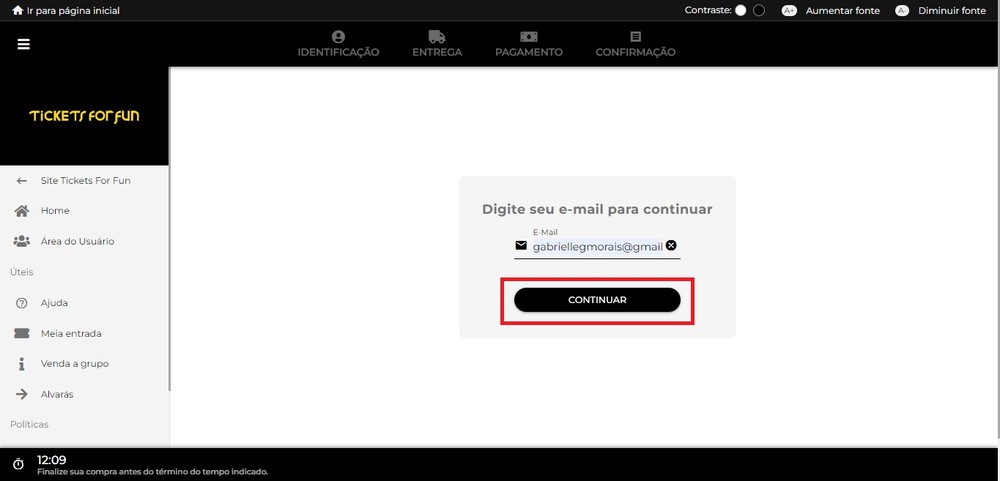Screen dimensions: 1000x481
Task: Enable white contrast mode circle
Action: click(740, 10)
